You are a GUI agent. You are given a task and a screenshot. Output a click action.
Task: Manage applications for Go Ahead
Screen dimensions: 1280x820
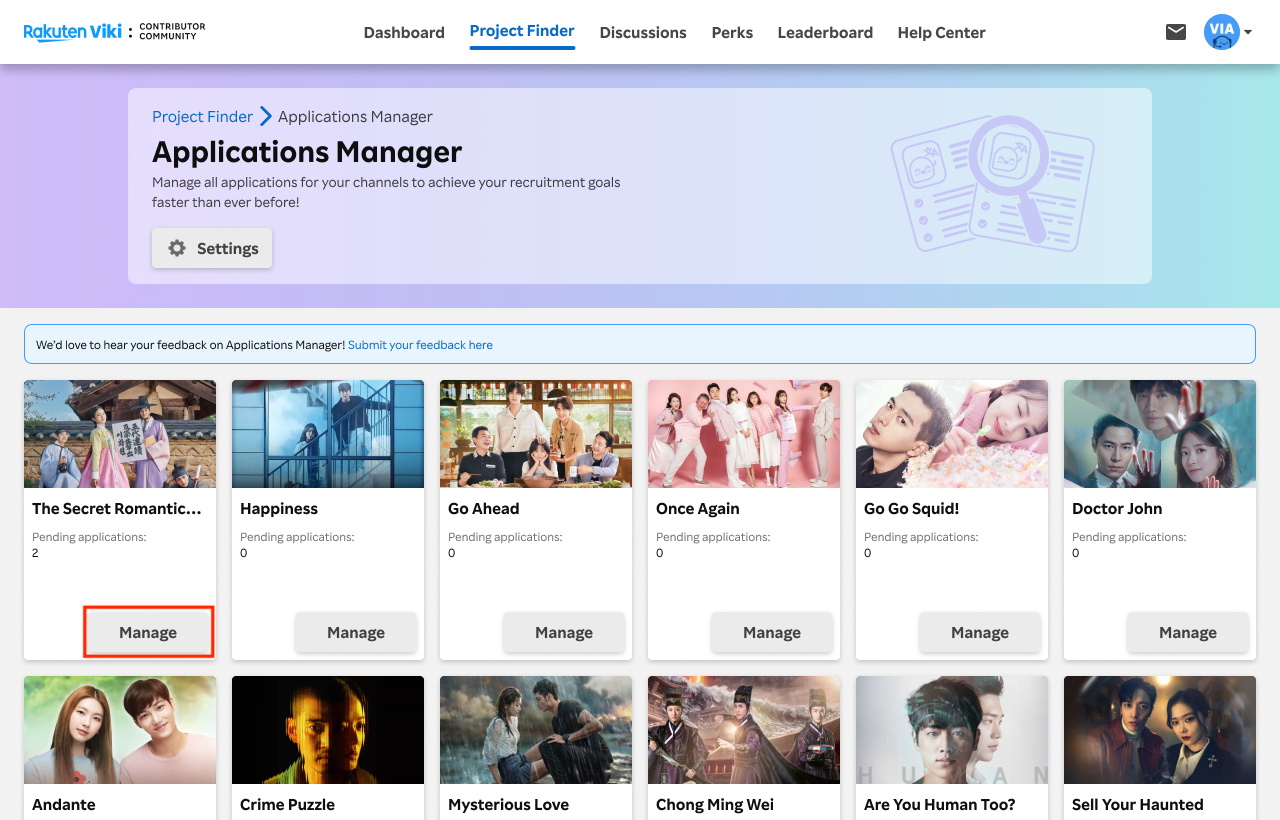564,632
